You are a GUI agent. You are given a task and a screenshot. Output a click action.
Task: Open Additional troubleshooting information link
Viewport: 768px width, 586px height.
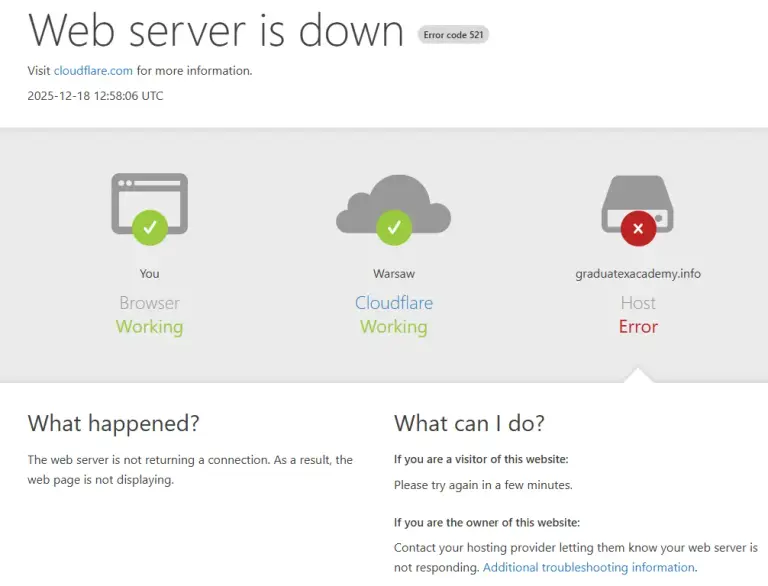pyautogui.click(x=589, y=567)
